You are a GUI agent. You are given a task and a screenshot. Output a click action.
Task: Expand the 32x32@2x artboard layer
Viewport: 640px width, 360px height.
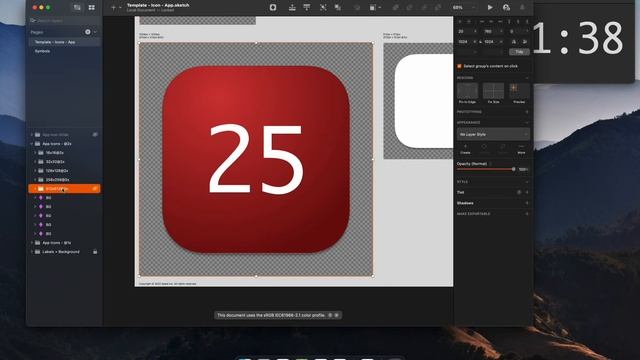pos(35,162)
